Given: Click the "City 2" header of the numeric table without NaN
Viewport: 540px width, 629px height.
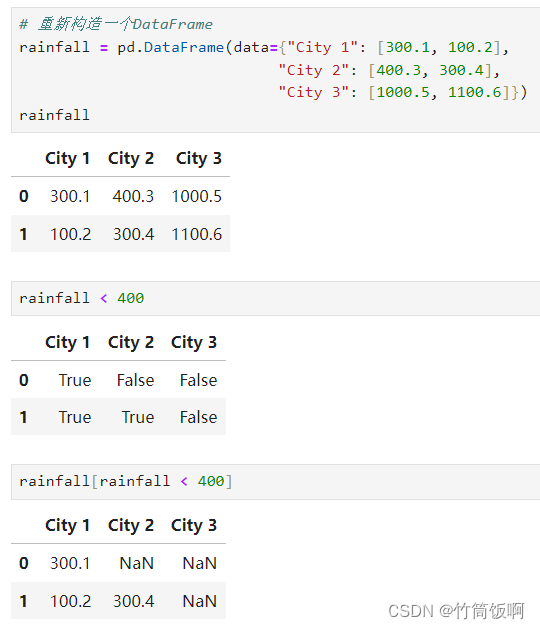Looking at the screenshot, I should 131,158.
